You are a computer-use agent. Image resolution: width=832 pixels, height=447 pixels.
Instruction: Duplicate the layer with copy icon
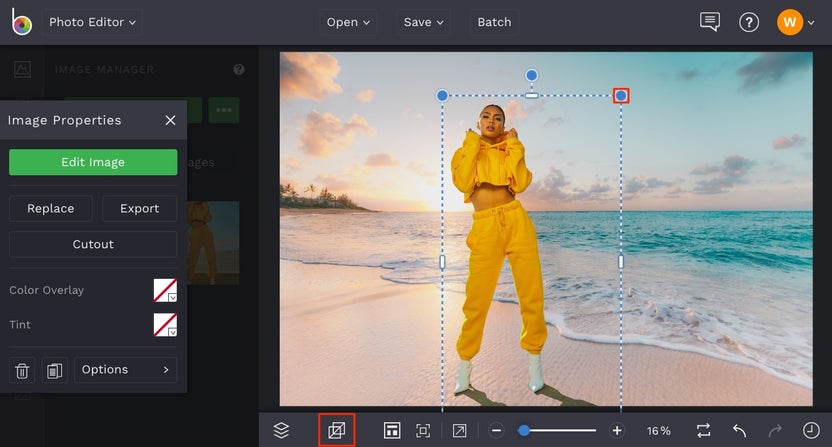click(54, 370)
